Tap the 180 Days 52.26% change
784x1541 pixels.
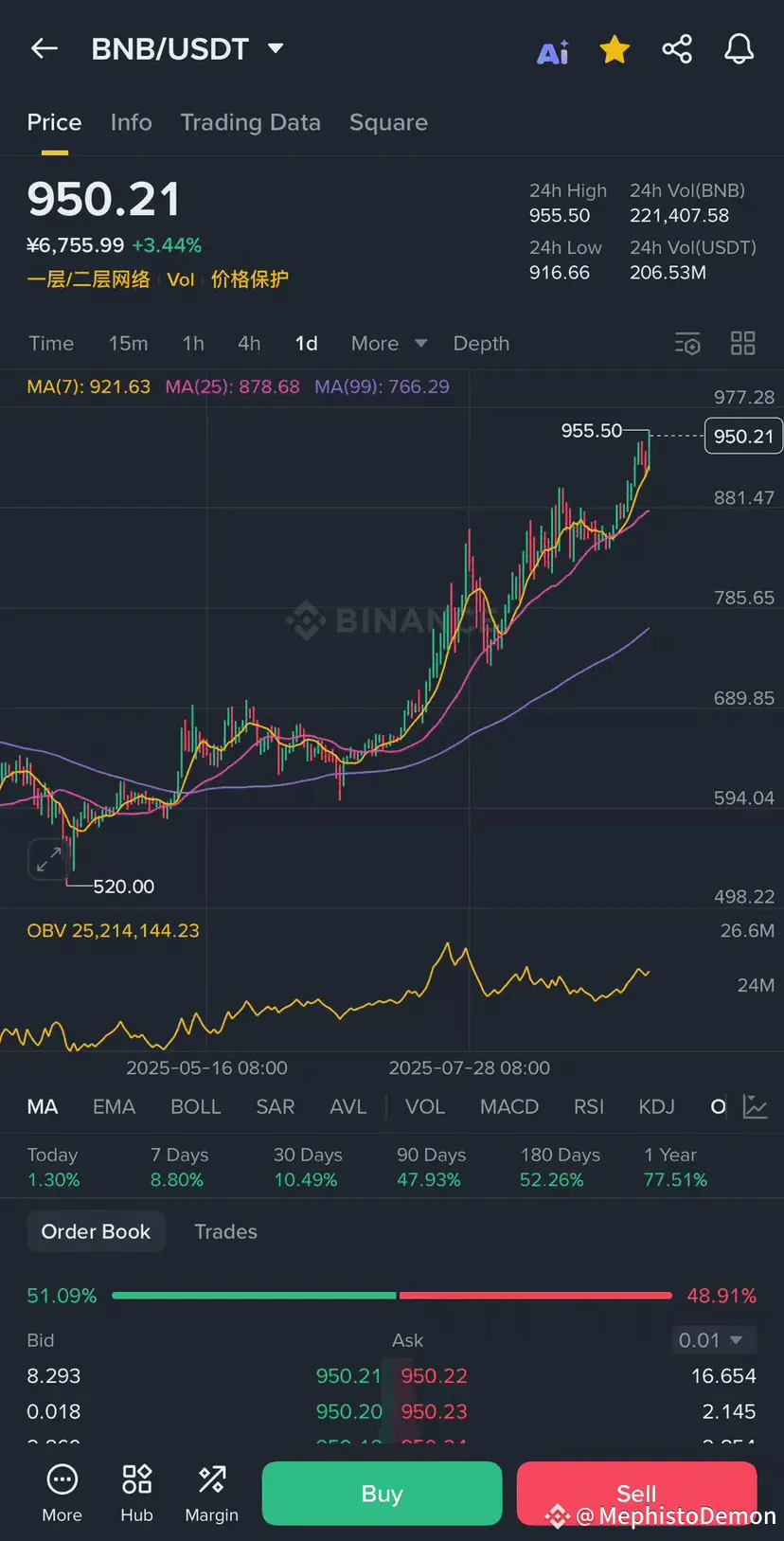560,1167
